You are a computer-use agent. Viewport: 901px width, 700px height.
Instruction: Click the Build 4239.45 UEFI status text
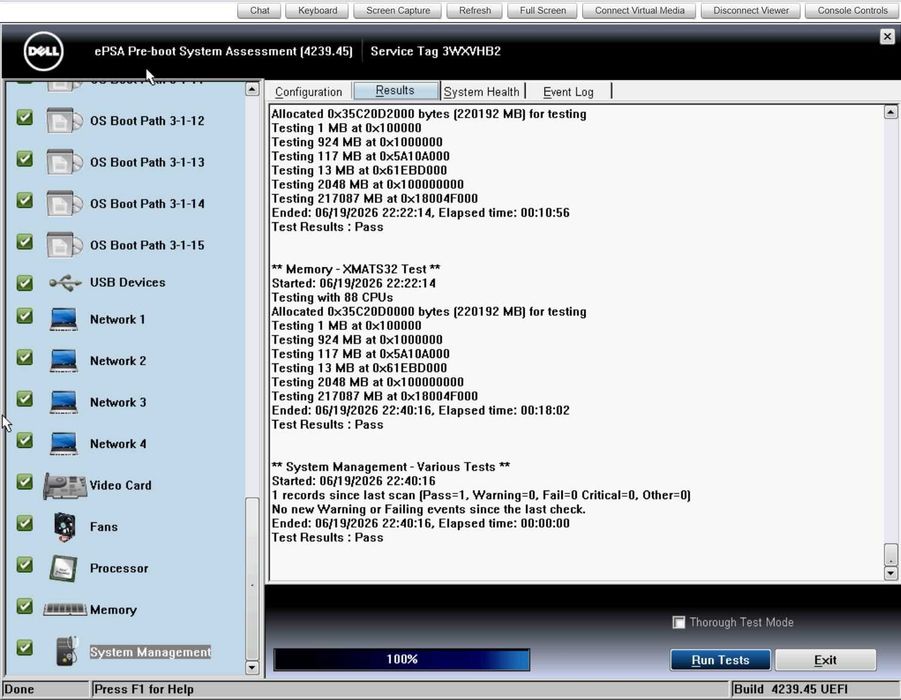[x=791, y=689]
